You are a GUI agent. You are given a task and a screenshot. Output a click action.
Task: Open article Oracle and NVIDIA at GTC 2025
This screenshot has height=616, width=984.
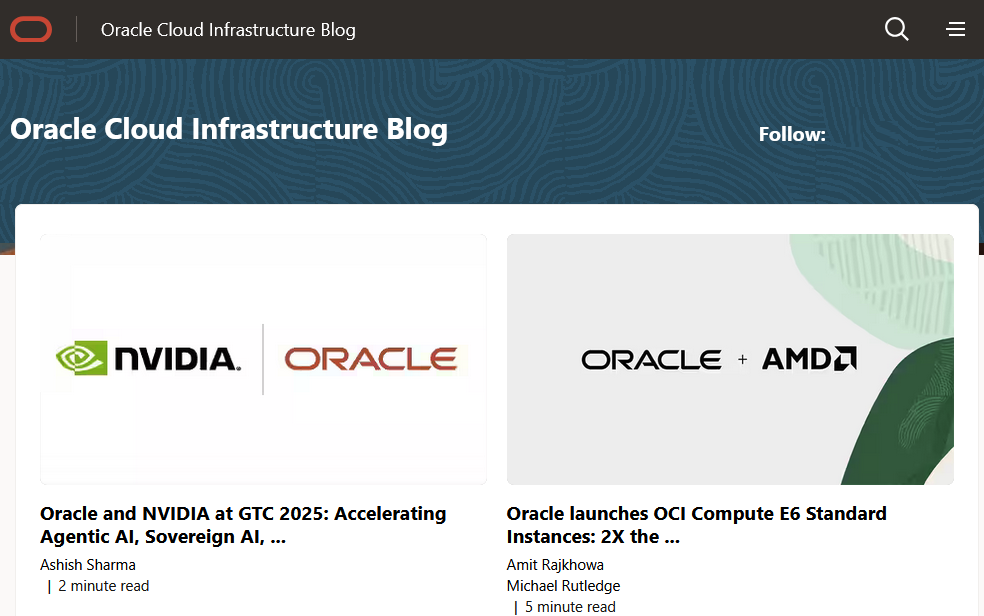(x=243, y=525)
